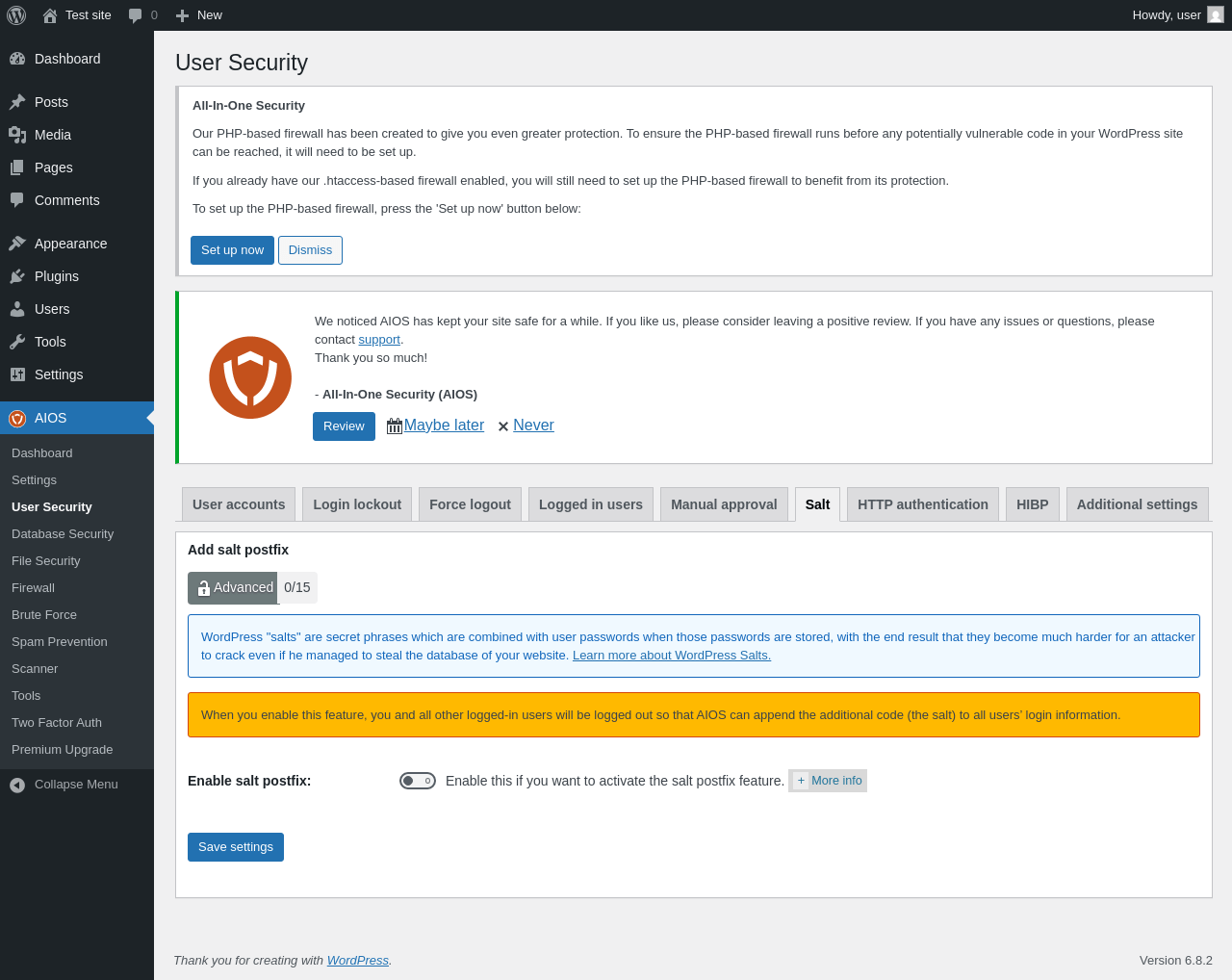Click the Settings sliders icon
This screenshot has height=980, width=1232.
click(17, 374)
